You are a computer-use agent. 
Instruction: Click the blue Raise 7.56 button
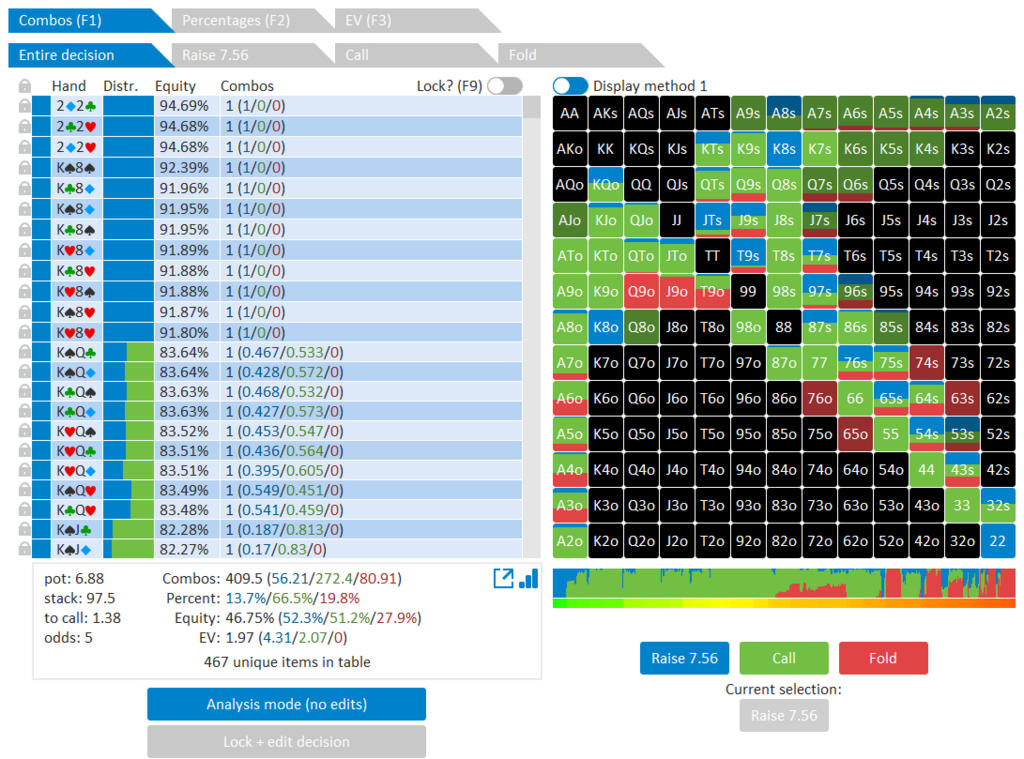pyautogui.click(x=684, y=658)
